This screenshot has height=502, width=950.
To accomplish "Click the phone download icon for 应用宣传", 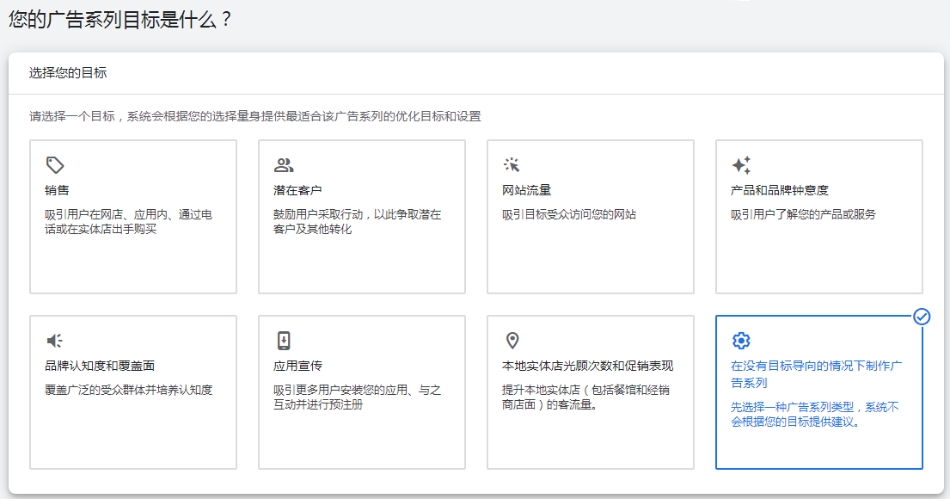I will pos(284,340).
